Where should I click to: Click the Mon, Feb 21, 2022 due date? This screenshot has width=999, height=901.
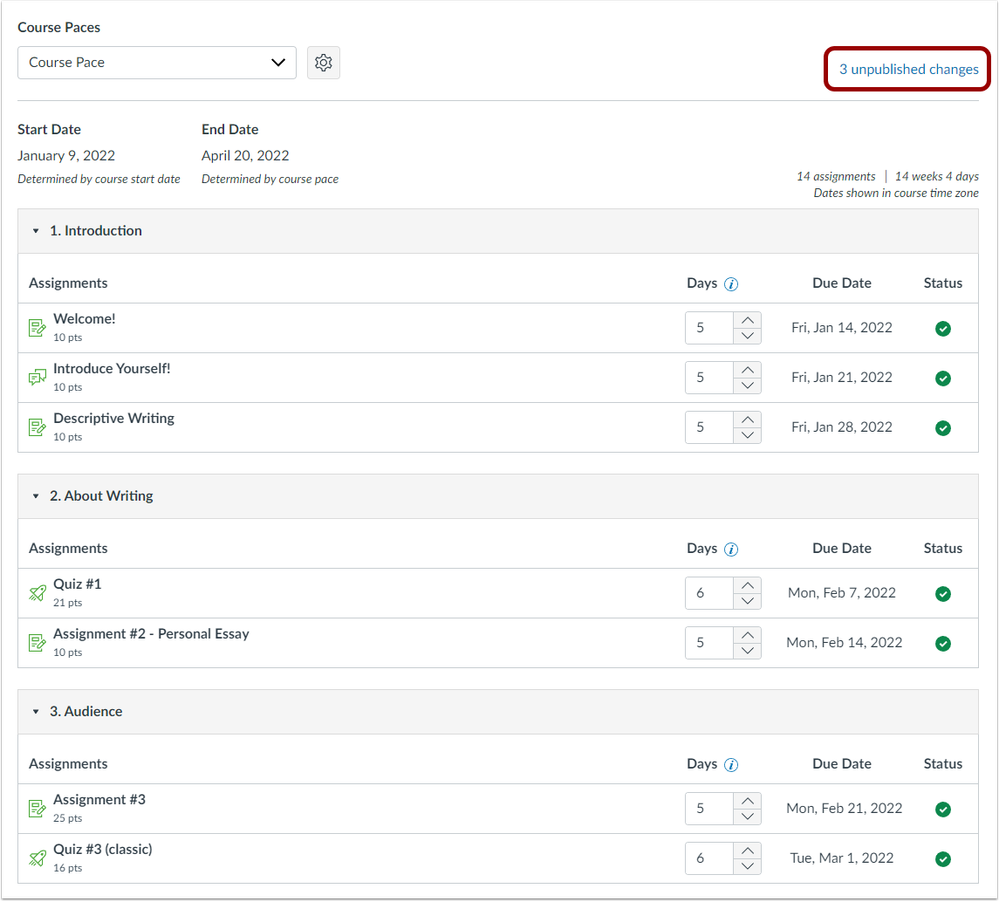(x=844, y=808)
